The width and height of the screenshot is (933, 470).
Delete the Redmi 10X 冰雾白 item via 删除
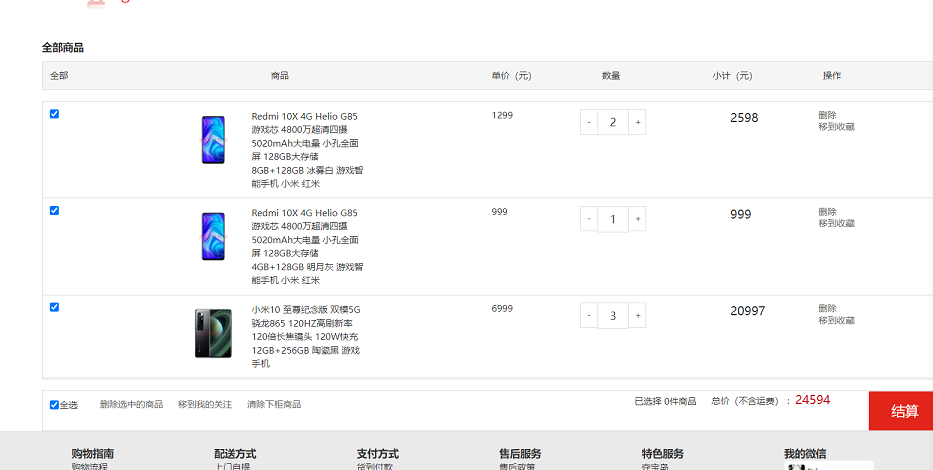tap(827, 115)
